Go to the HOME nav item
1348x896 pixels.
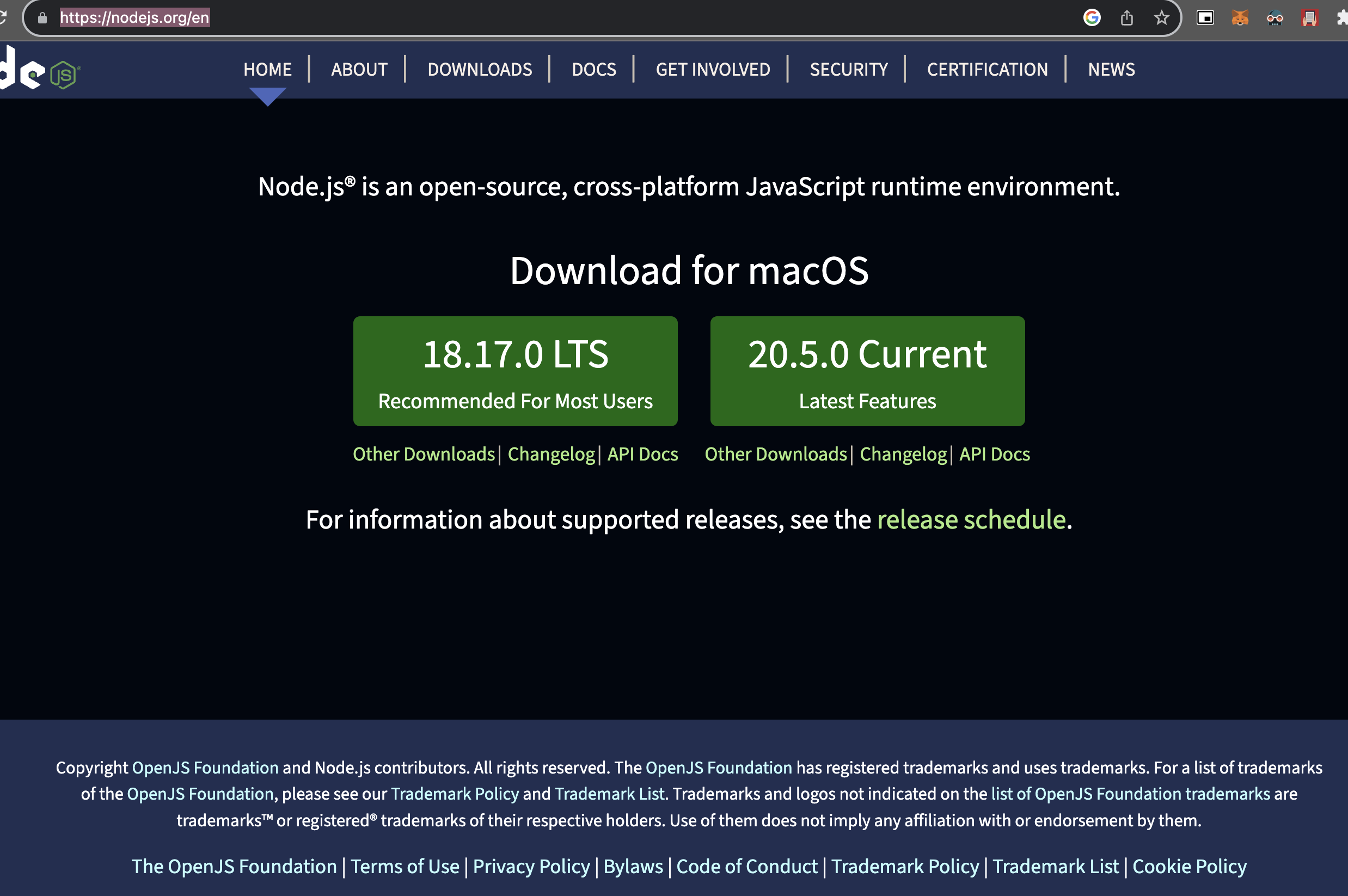(x=267, y=70)
